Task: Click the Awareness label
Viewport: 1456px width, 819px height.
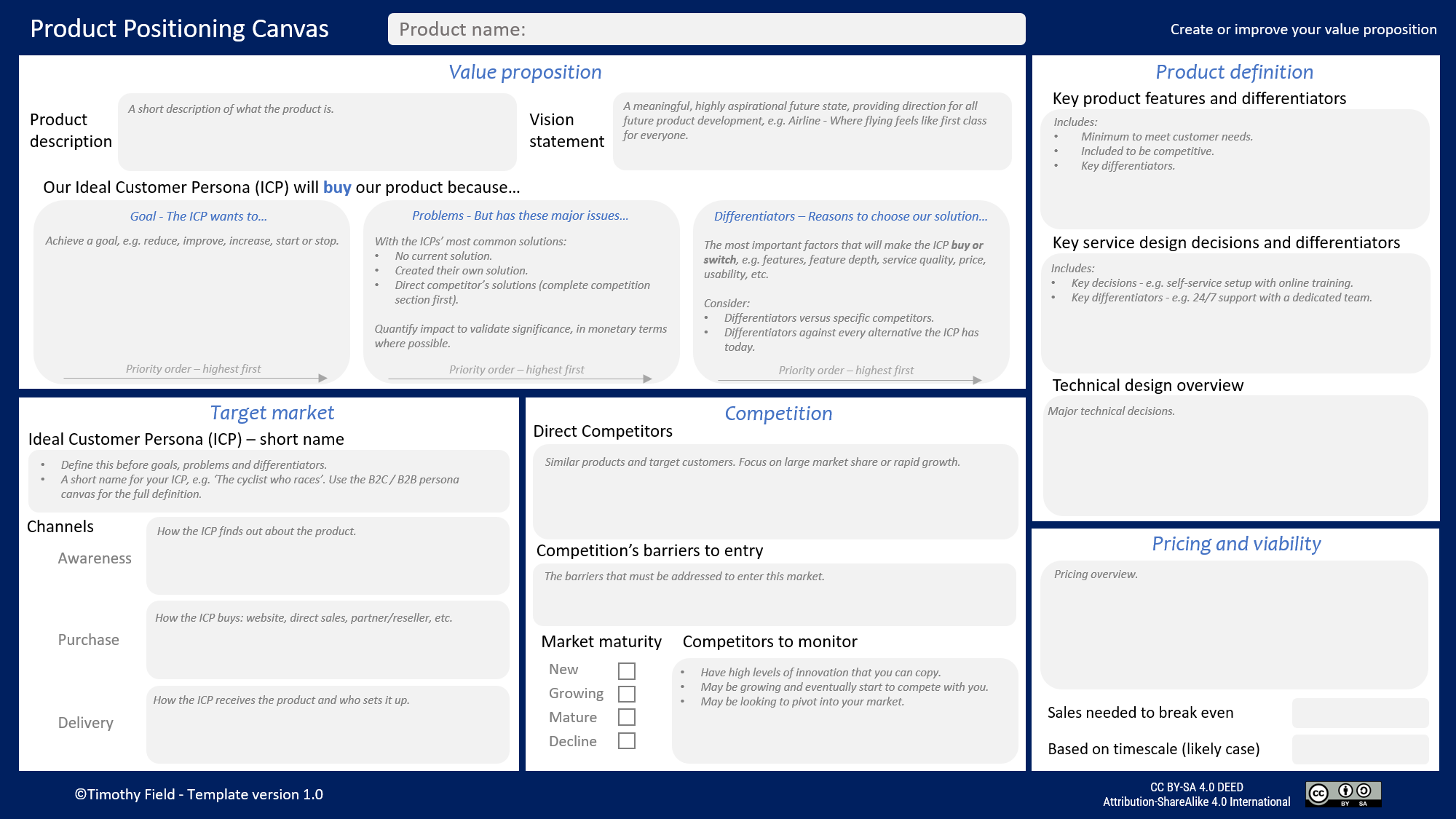Action: (95, 558)
